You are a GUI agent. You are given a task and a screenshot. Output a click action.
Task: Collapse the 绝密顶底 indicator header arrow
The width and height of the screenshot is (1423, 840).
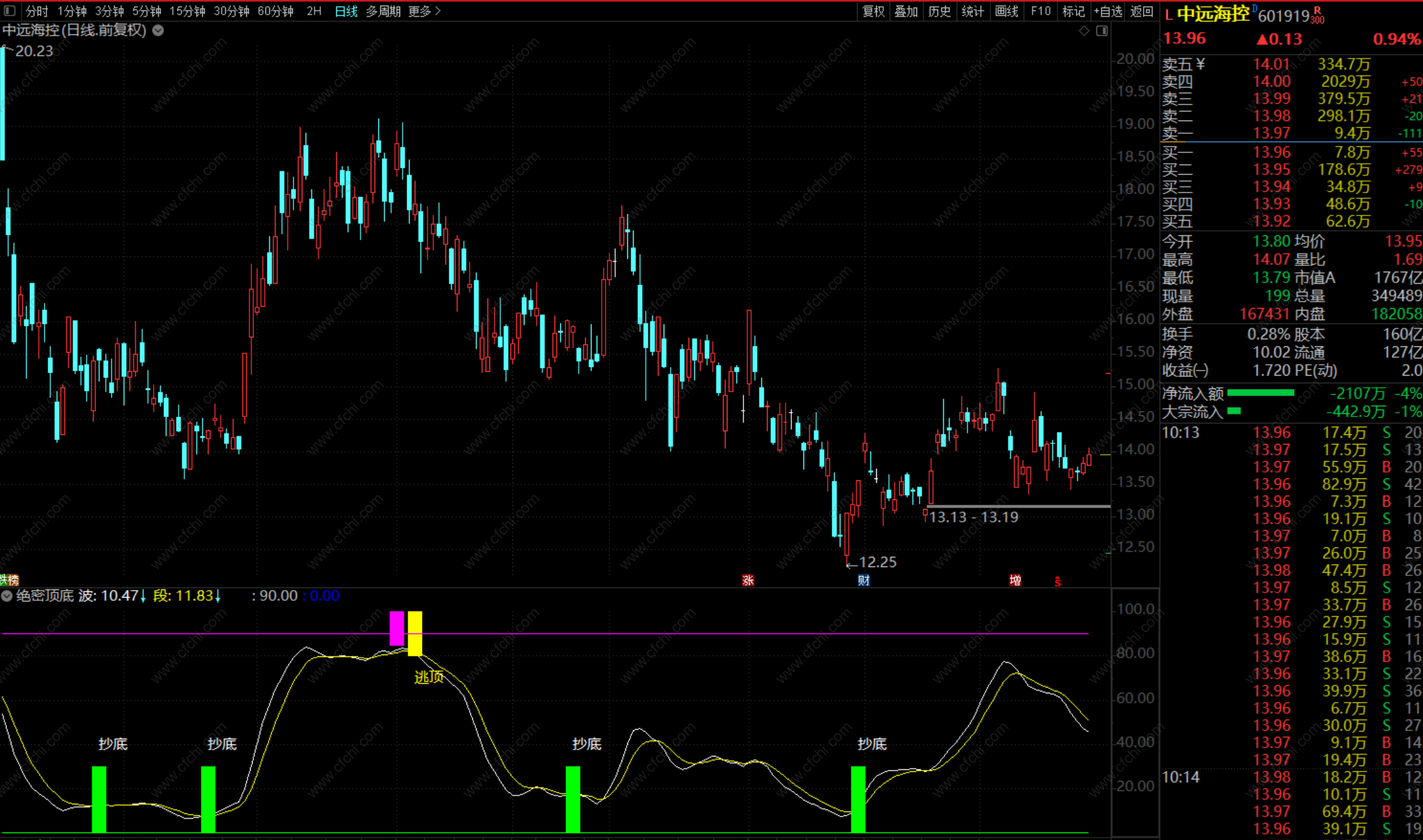click(7, 596)
